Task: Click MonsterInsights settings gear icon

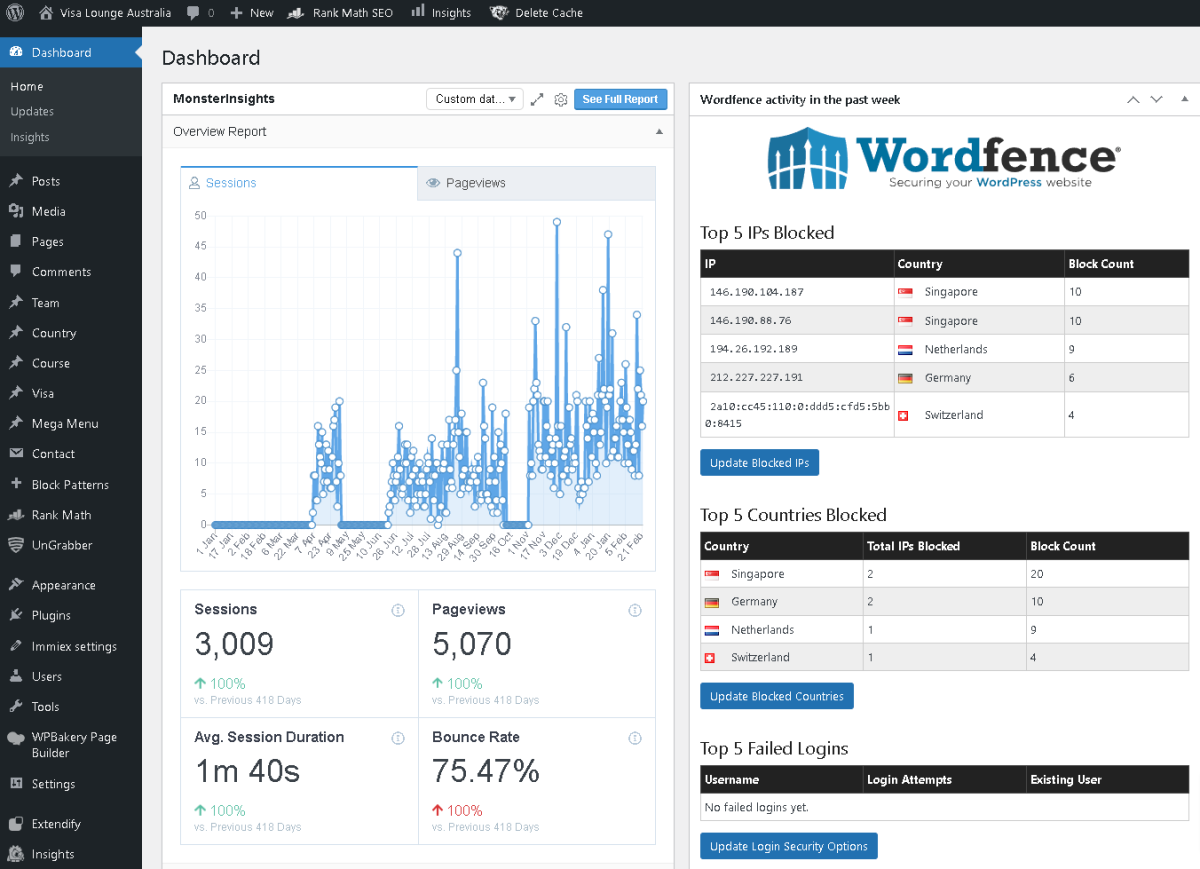Action: point(561,99)
